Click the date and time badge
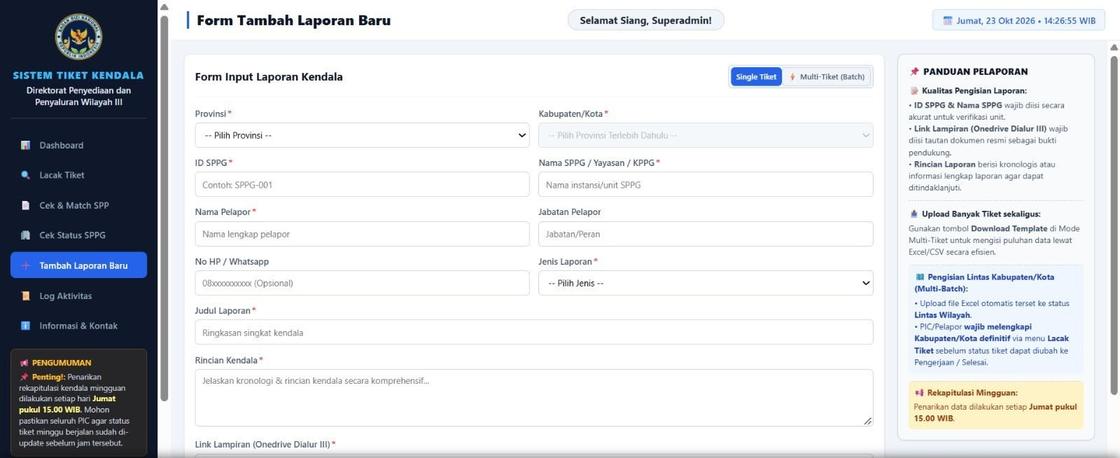1120x458 pixels. pyautogui.click(x=1019, y=21)
